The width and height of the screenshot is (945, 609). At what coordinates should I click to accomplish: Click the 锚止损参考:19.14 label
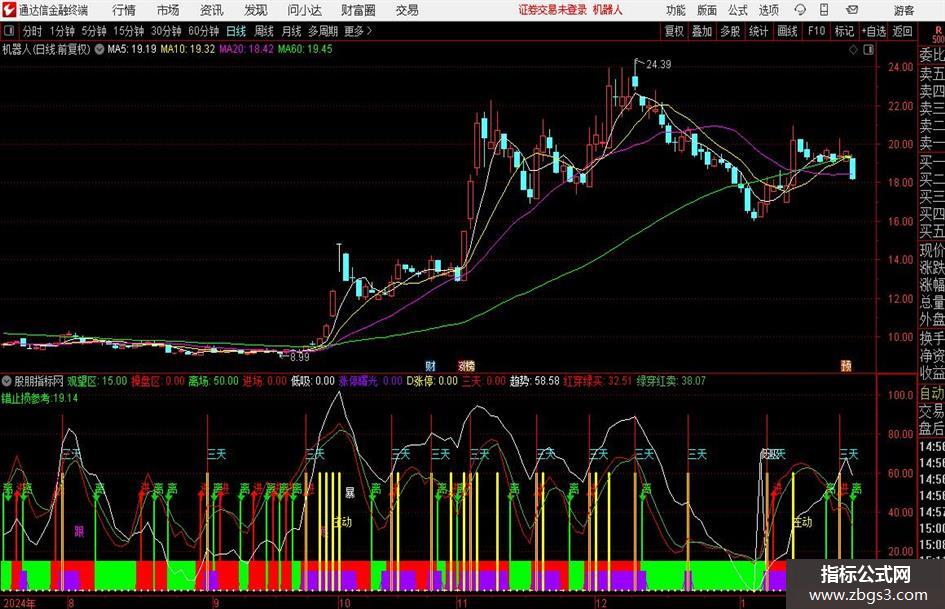click(40, 398)
